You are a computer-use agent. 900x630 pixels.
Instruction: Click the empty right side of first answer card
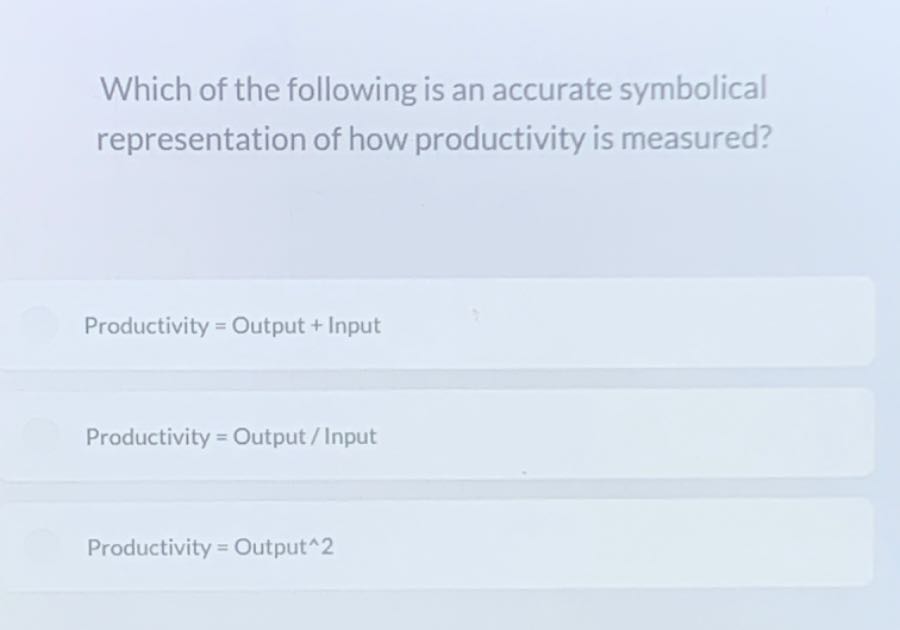(x=631, y=323)
